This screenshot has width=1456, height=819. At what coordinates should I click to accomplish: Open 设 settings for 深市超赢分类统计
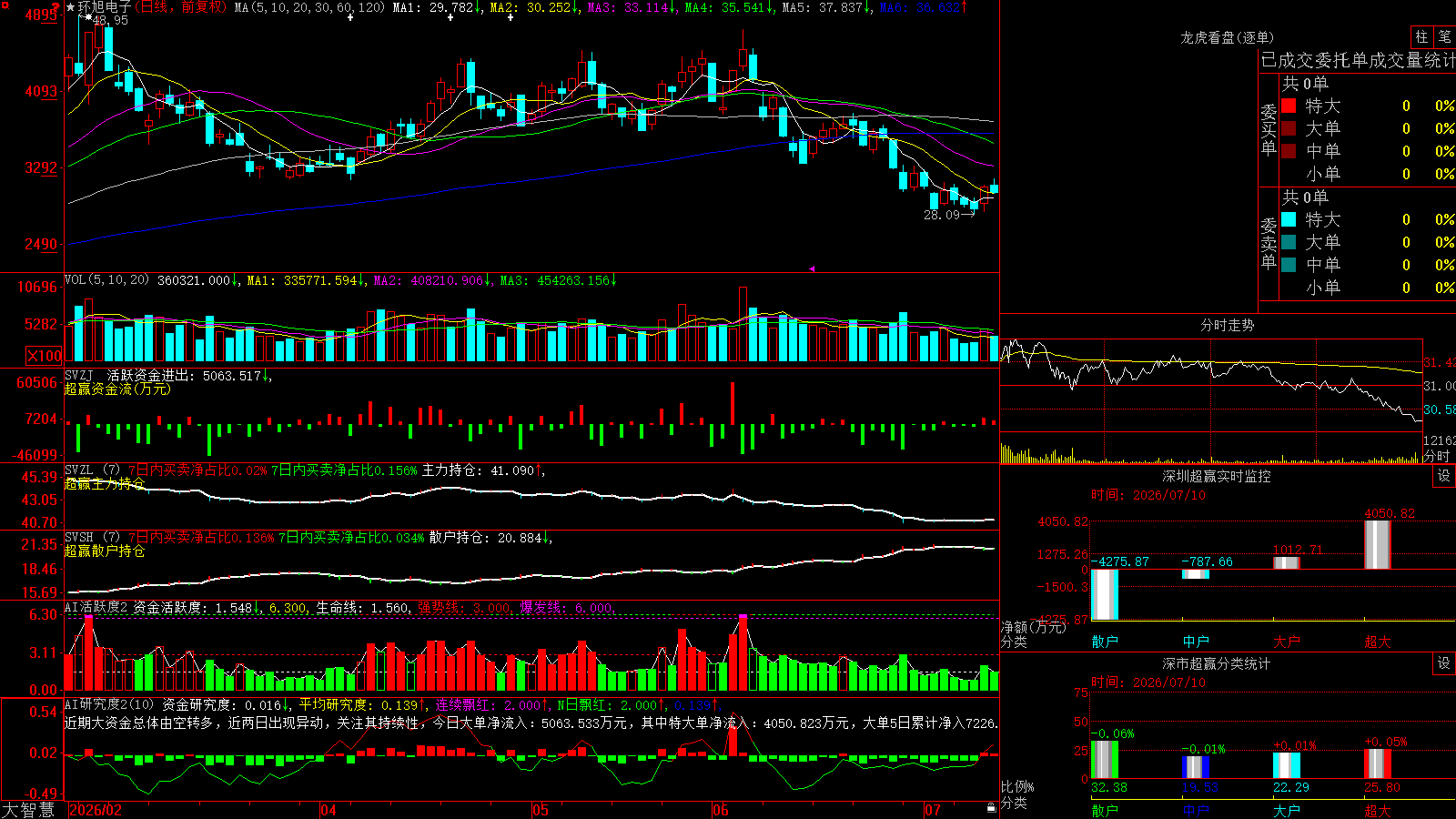tap(1444, 663)
